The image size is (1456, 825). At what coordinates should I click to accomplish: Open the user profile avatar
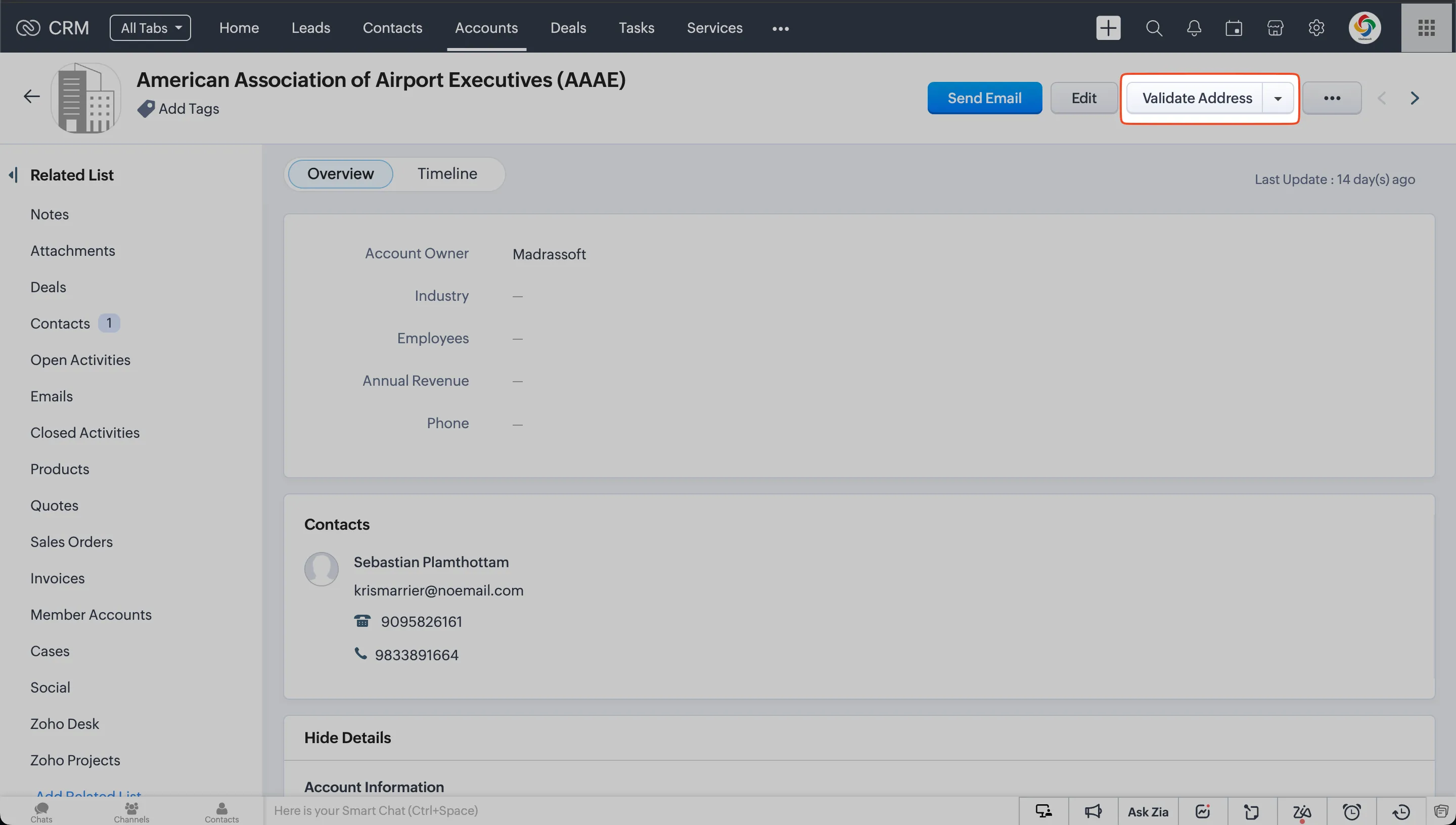coord(1364,28)
